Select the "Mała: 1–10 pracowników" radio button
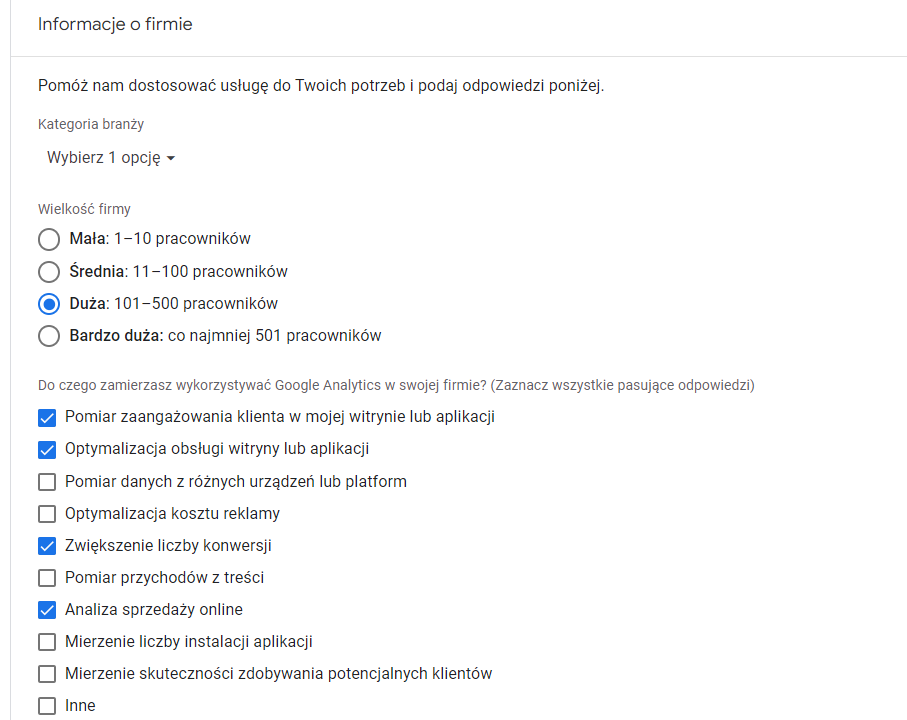The height and width of the screenshot is (720, 907). (x=48, y=239)
